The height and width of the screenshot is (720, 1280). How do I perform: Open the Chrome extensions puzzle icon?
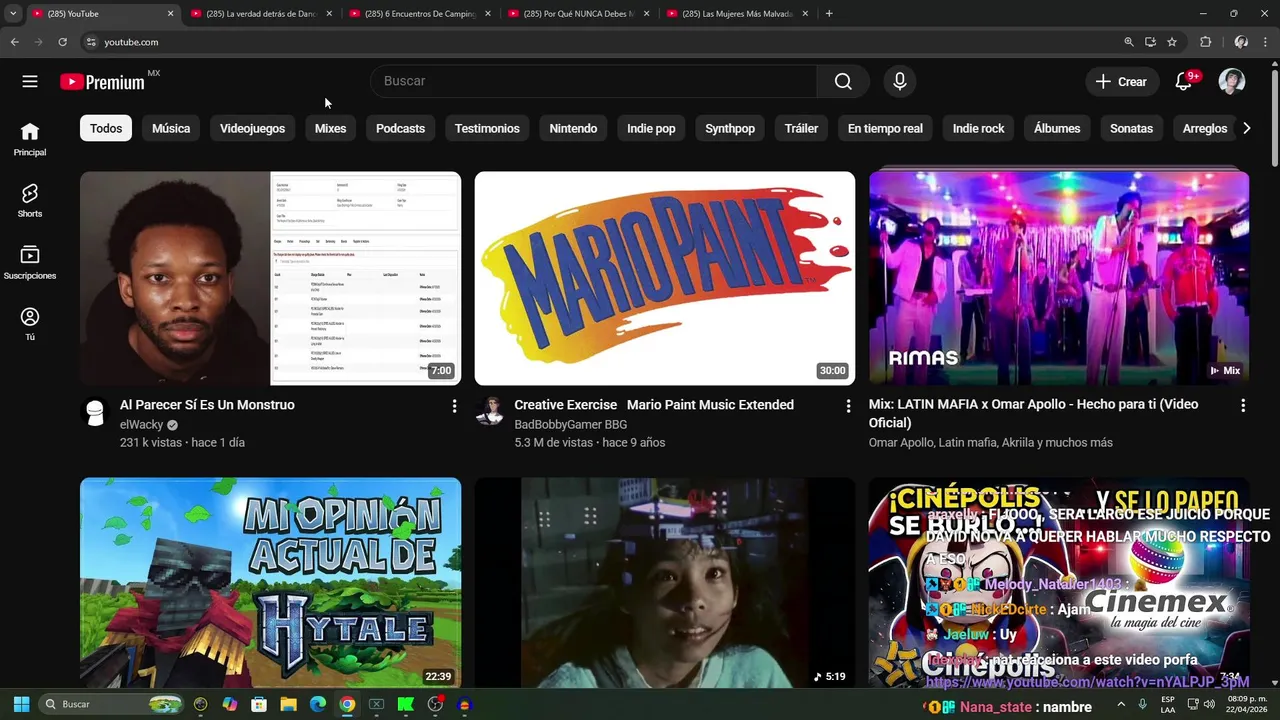1206,42
